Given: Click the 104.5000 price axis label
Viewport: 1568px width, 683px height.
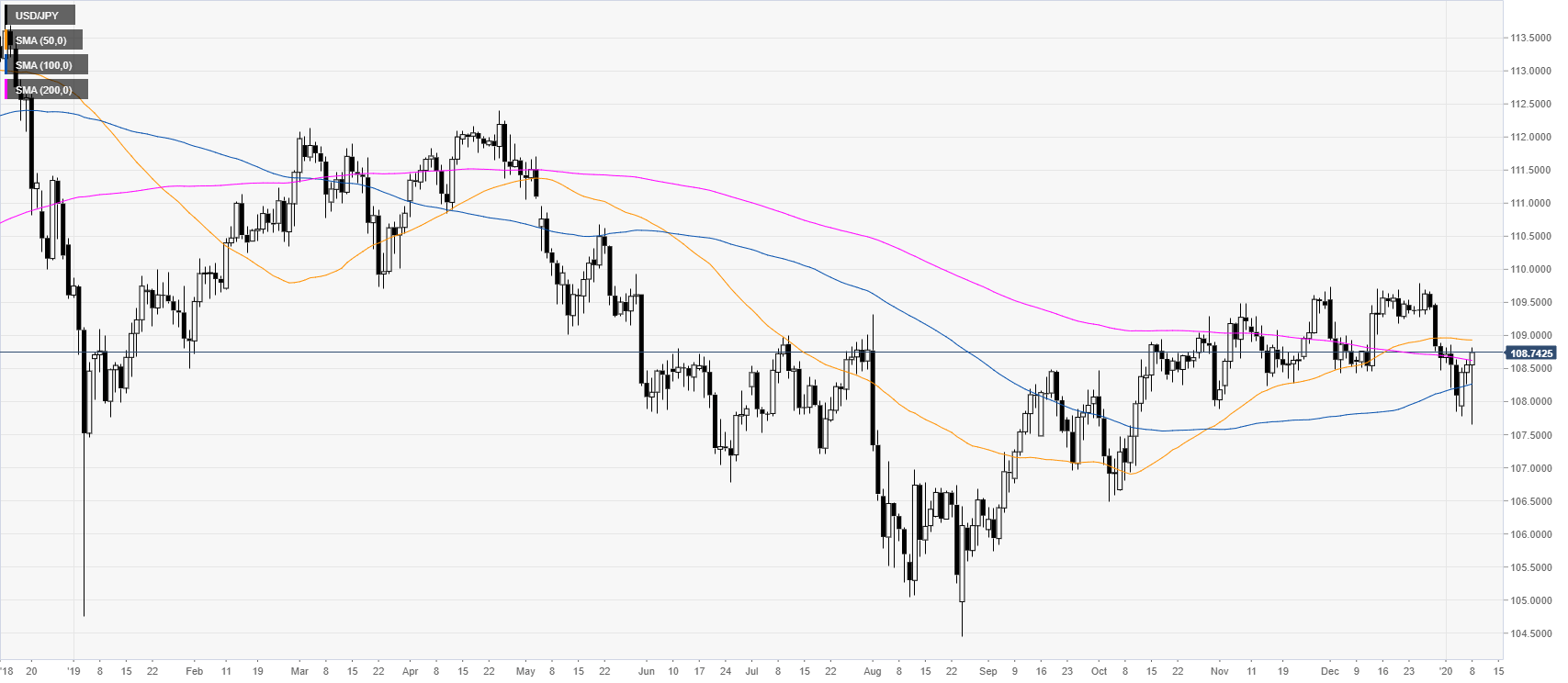Looking at the screenshot, I should [x=1530, y=634].
